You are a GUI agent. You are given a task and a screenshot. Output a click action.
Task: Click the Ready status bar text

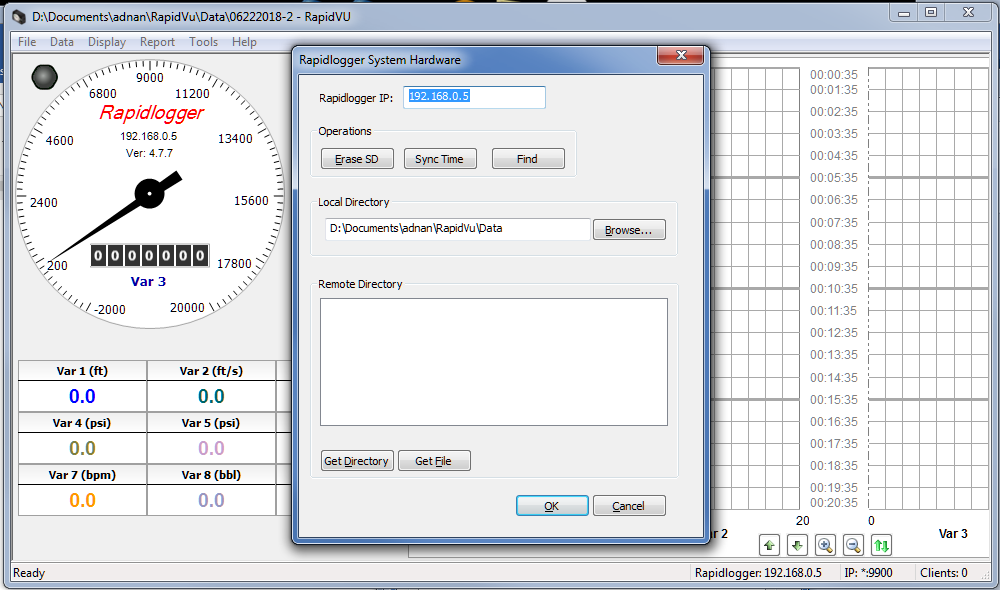(29, 573)
